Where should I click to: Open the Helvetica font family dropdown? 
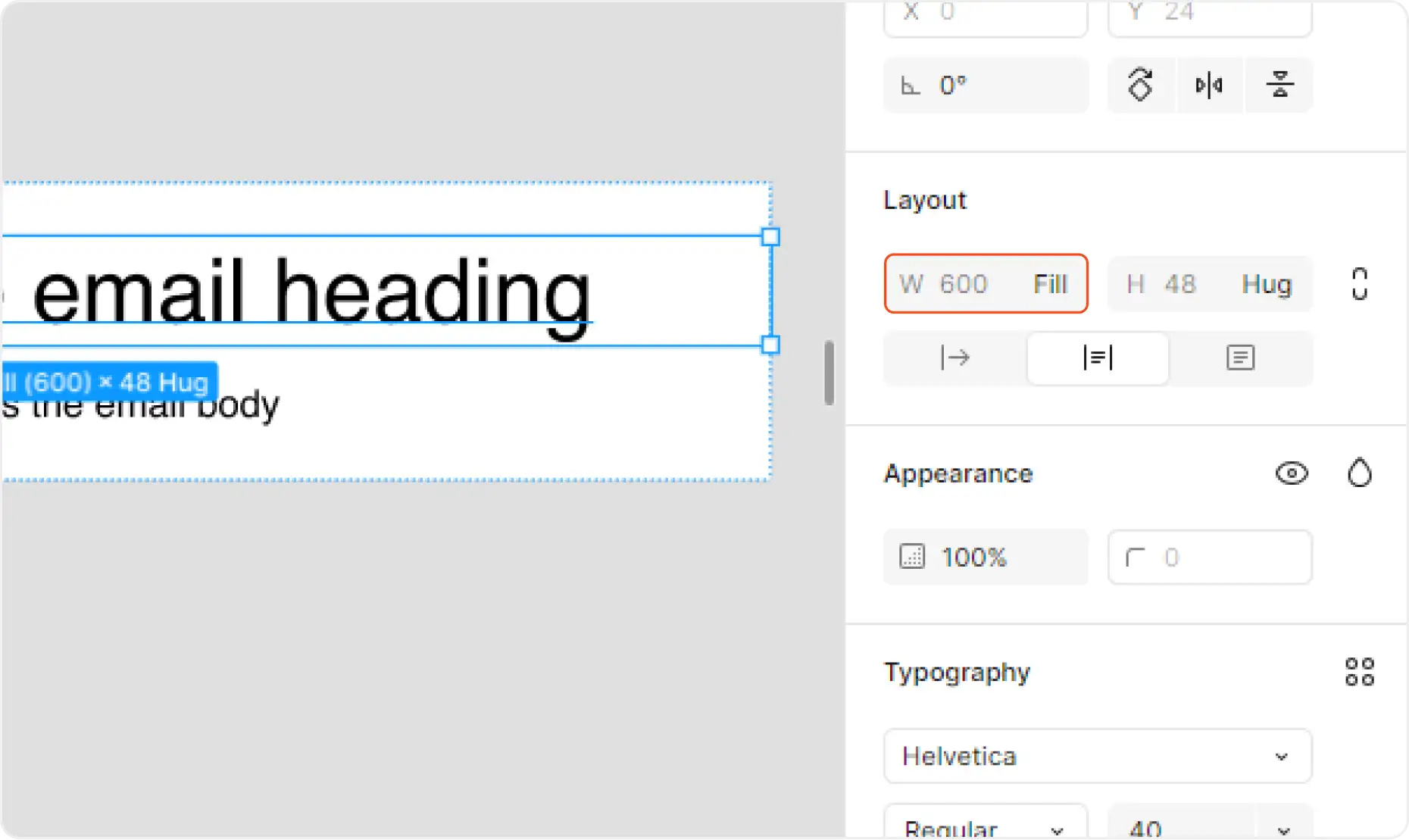click(1097, 756)
